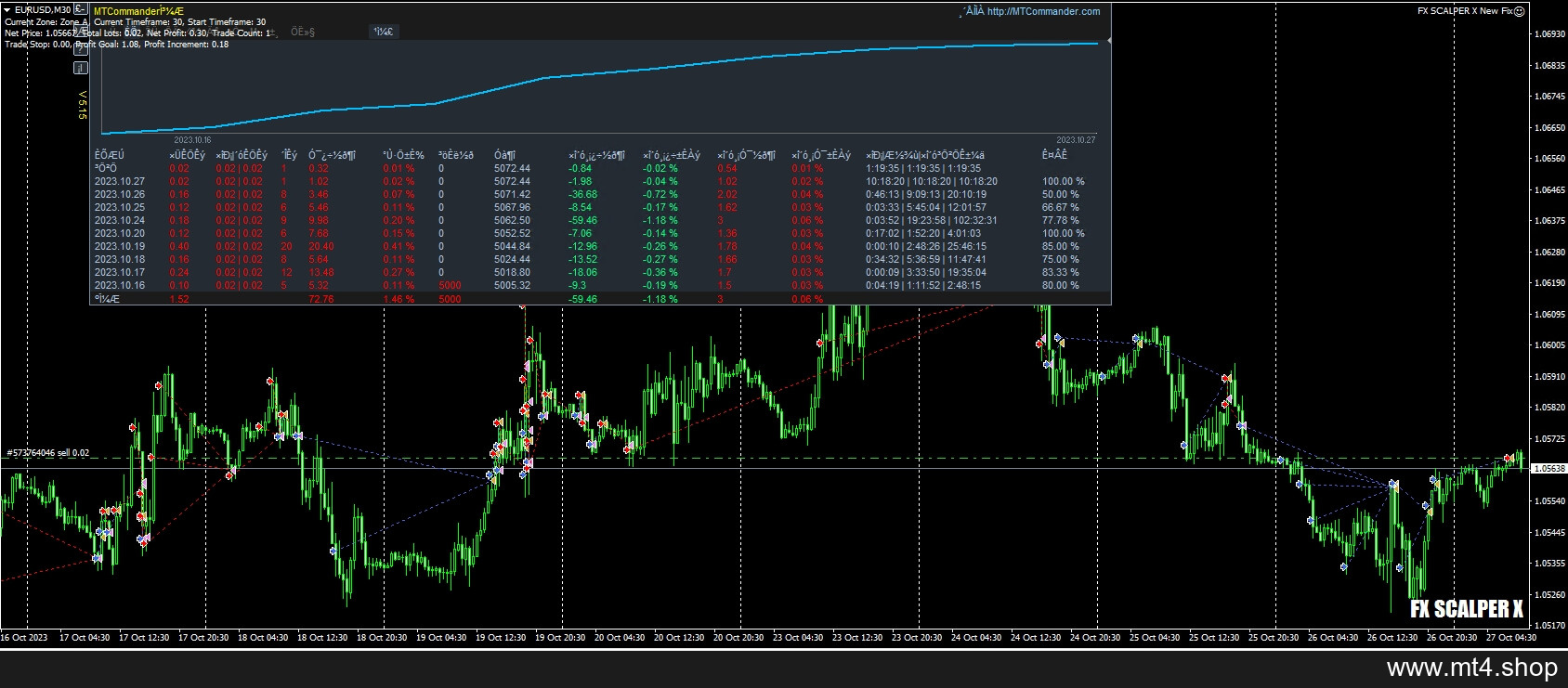Open the EURUSD,M30 chart dropdown triangle
The width and height of the screenshot is (1568, 688).
(x=7, y=10)
